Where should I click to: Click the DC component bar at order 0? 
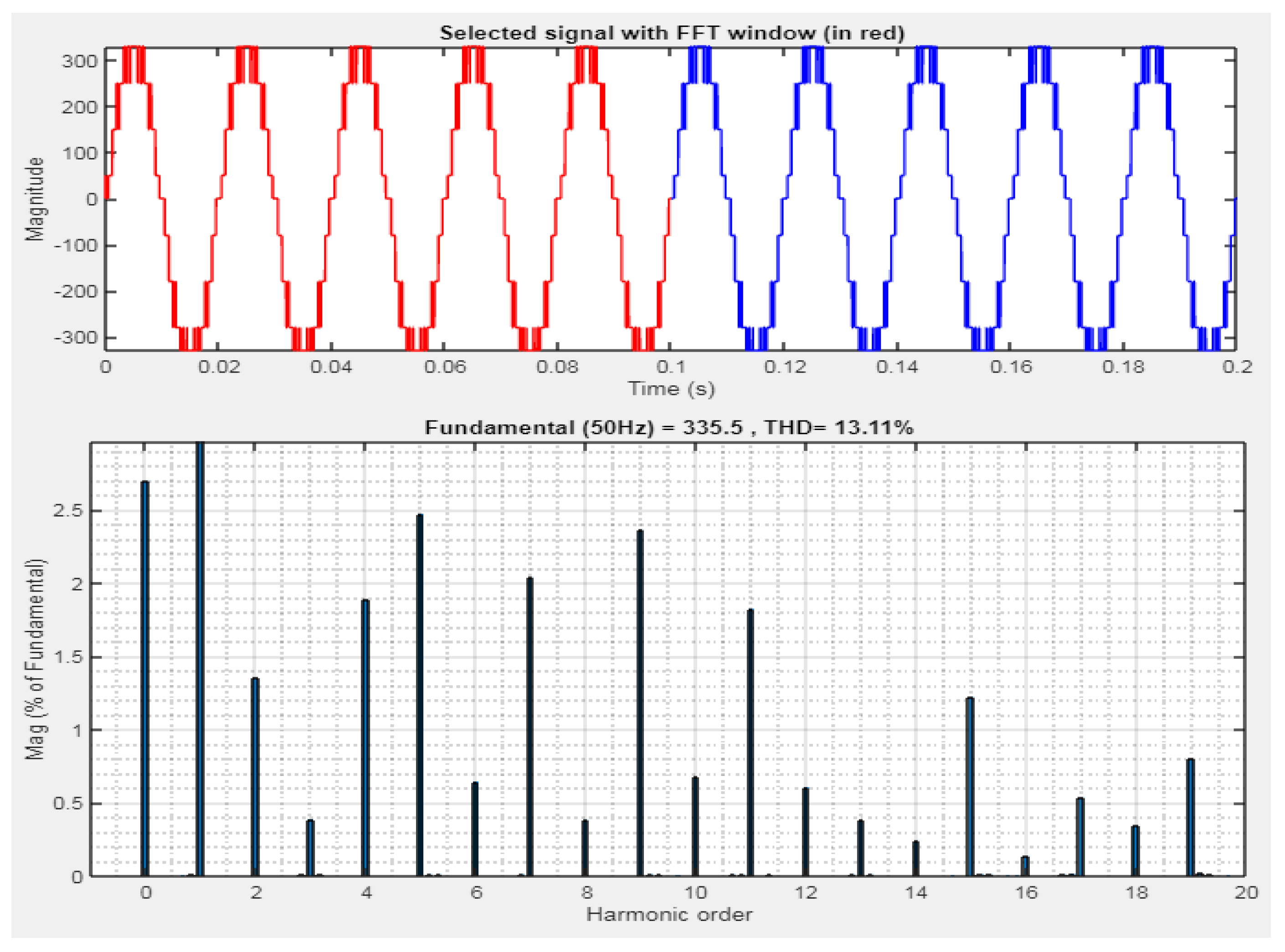click(x=145, y=680)
